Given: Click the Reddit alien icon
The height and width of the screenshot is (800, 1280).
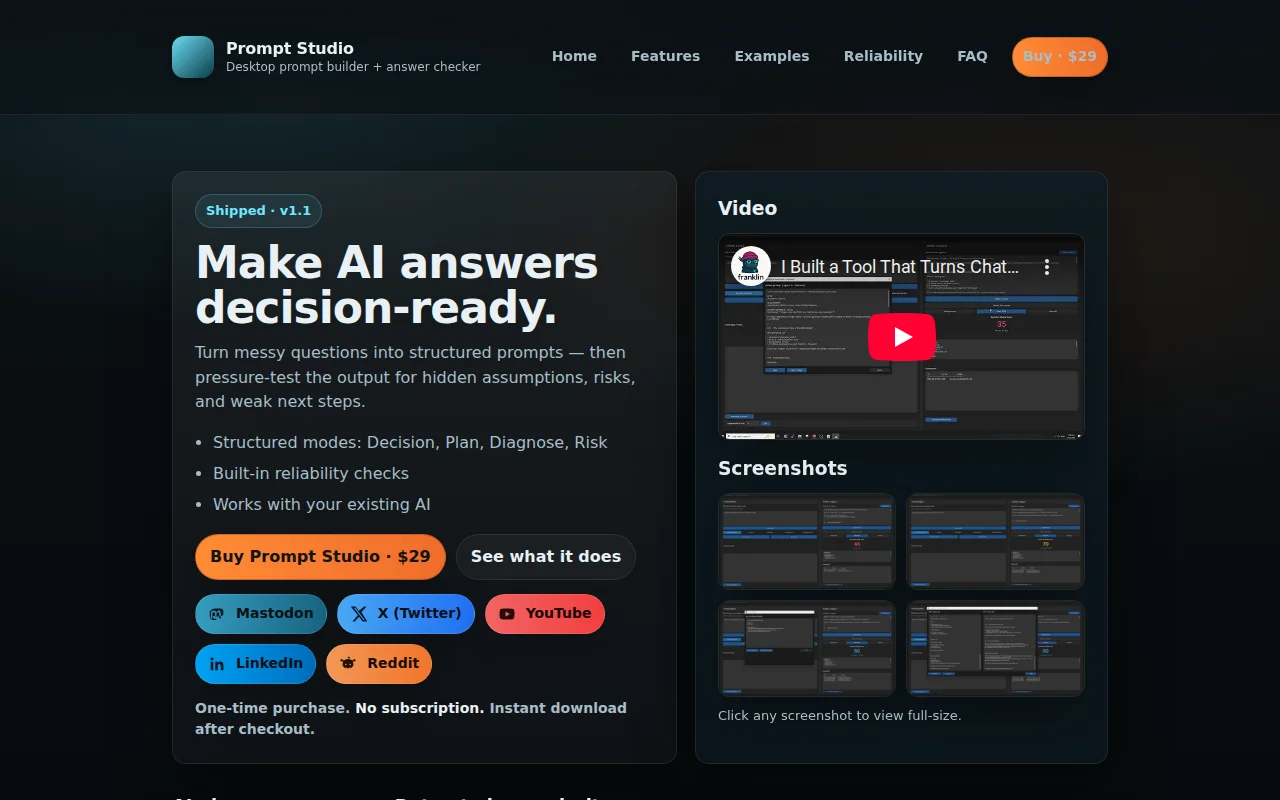Looking at the screenshot, I should click(x=348, y=664).
